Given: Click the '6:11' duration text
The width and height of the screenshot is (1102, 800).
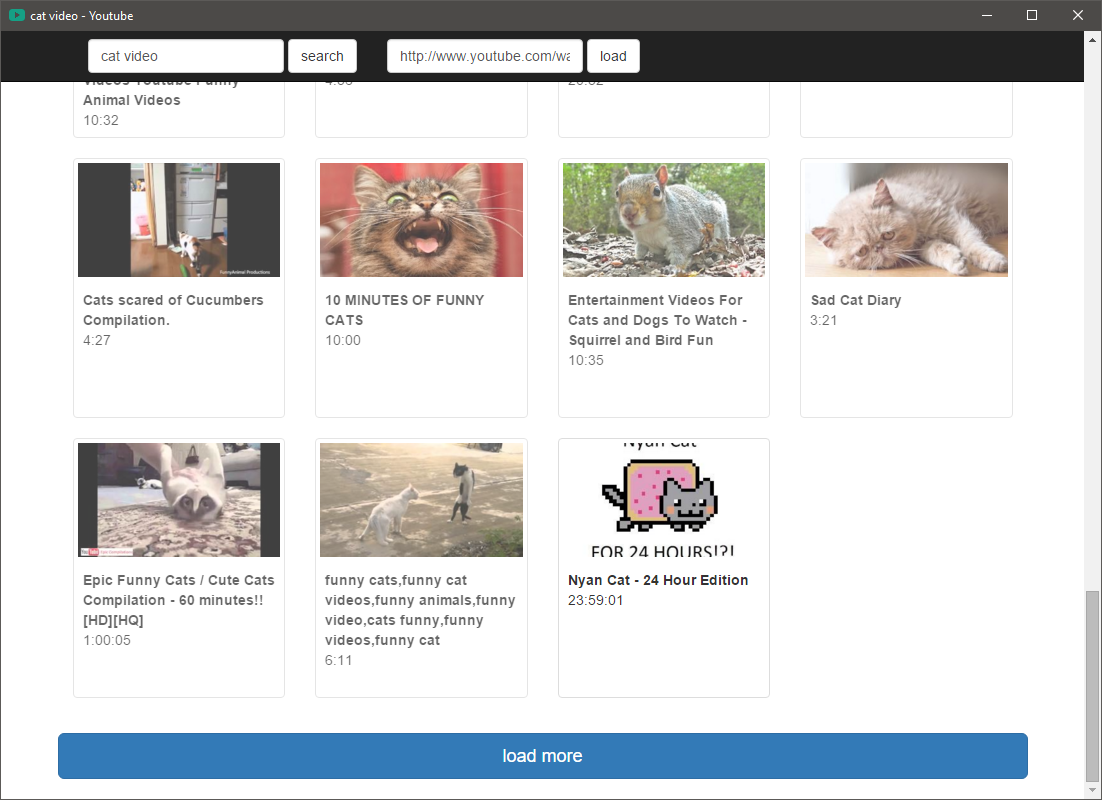Looking at the screenshot, I should coord(338,661).
